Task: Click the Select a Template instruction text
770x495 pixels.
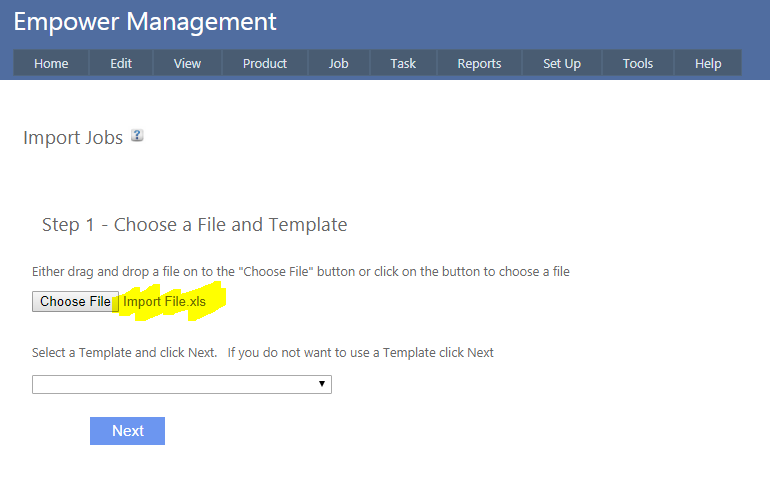Action: [263, 352]
